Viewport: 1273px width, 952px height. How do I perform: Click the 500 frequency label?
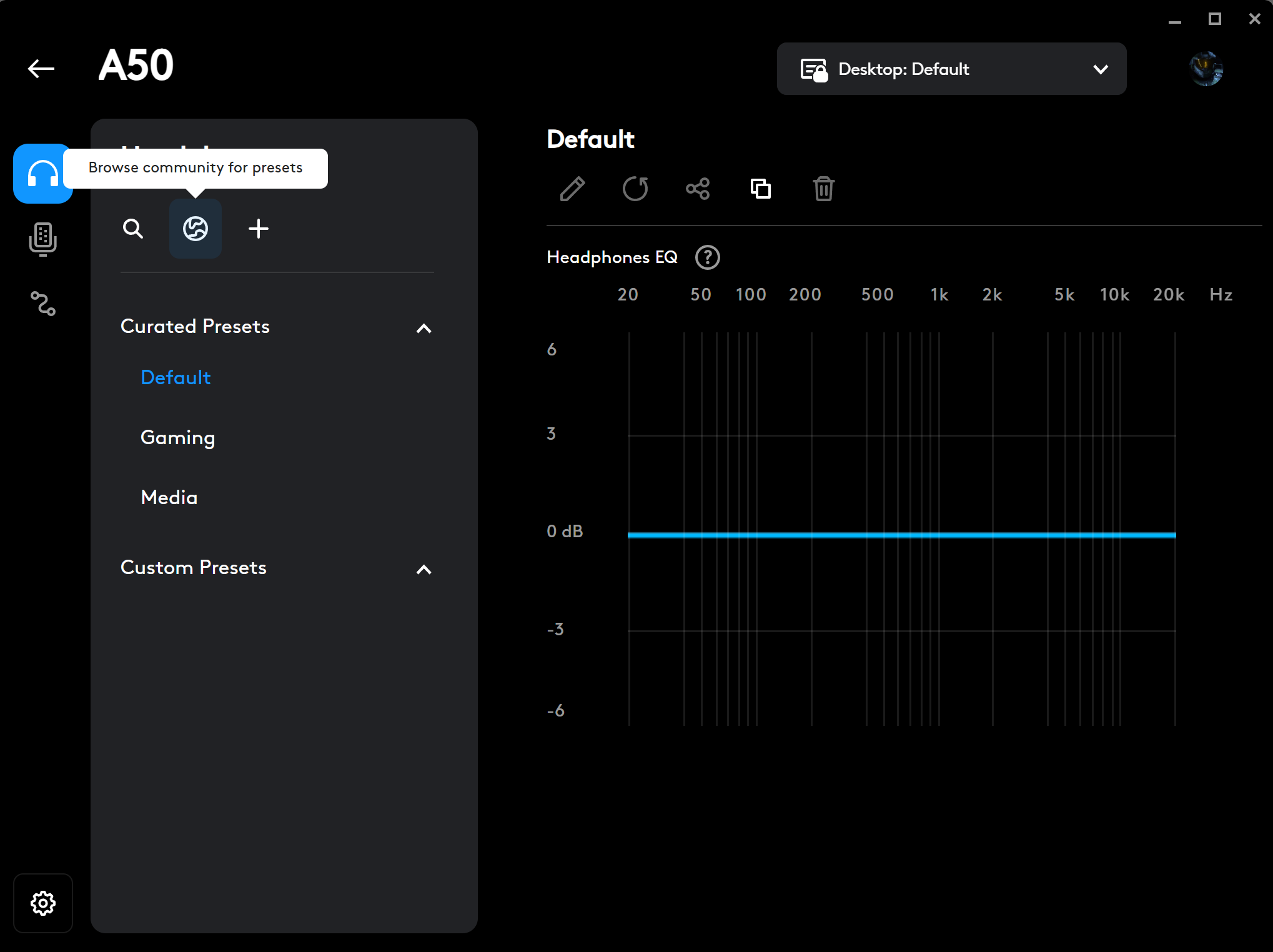click(877, 295)
